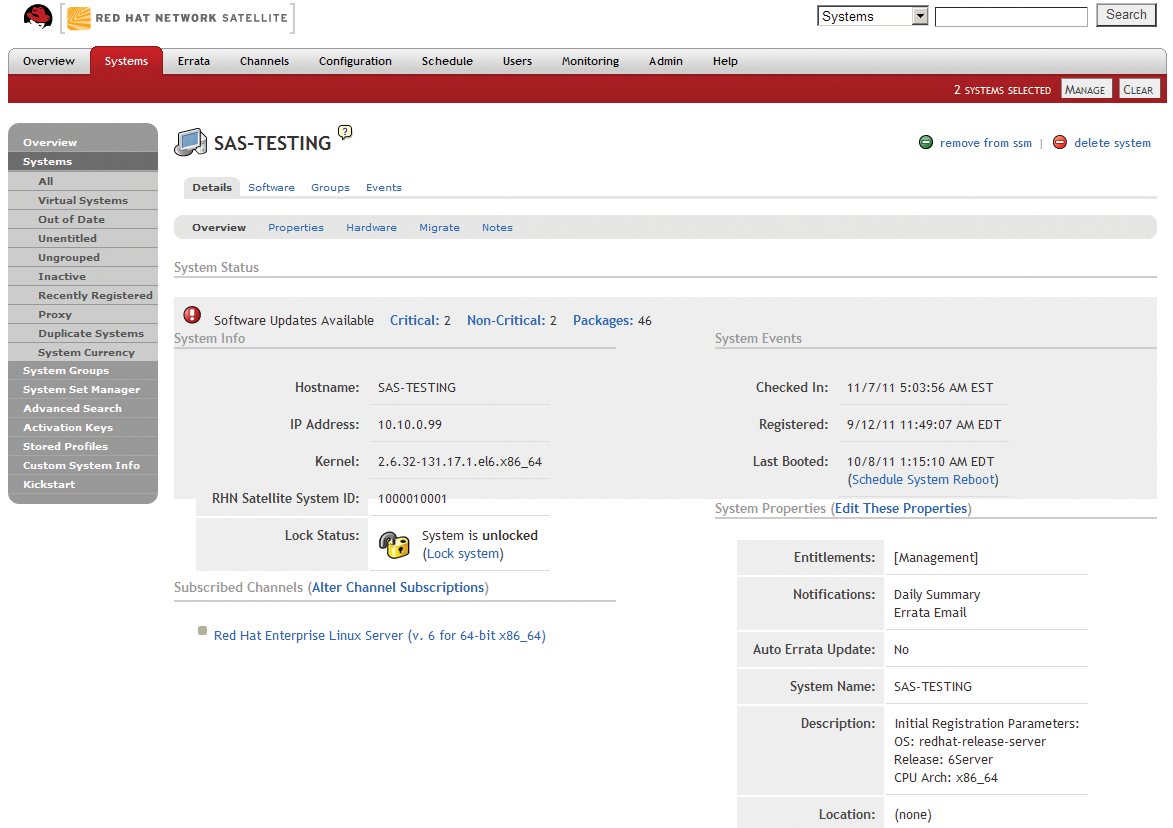This screenshot has height=828, width=1173.
Task: Select Systems in the left sidebar
Action: click(x=83, y=162)
